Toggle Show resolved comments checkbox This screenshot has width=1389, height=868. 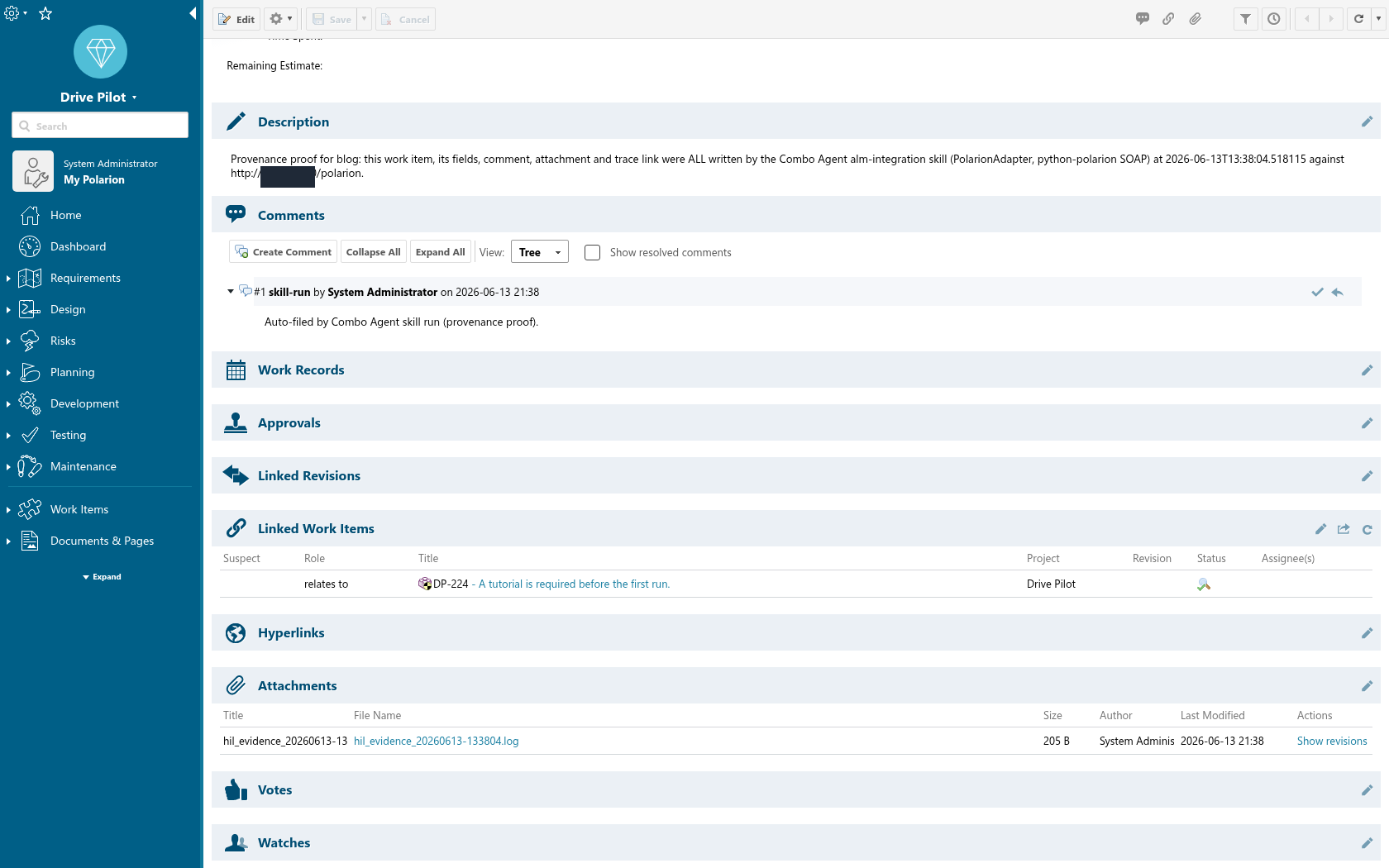(x=592, y=252)
